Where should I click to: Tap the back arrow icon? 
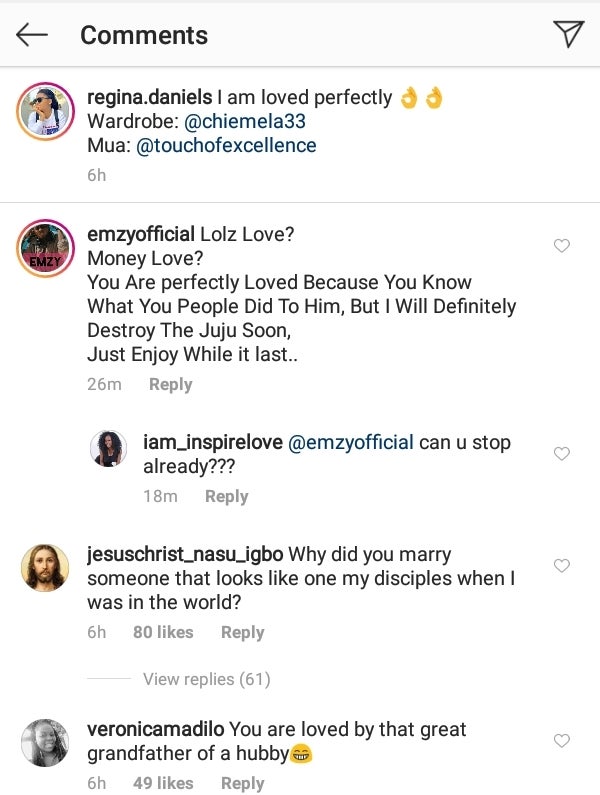pos(32,35)
